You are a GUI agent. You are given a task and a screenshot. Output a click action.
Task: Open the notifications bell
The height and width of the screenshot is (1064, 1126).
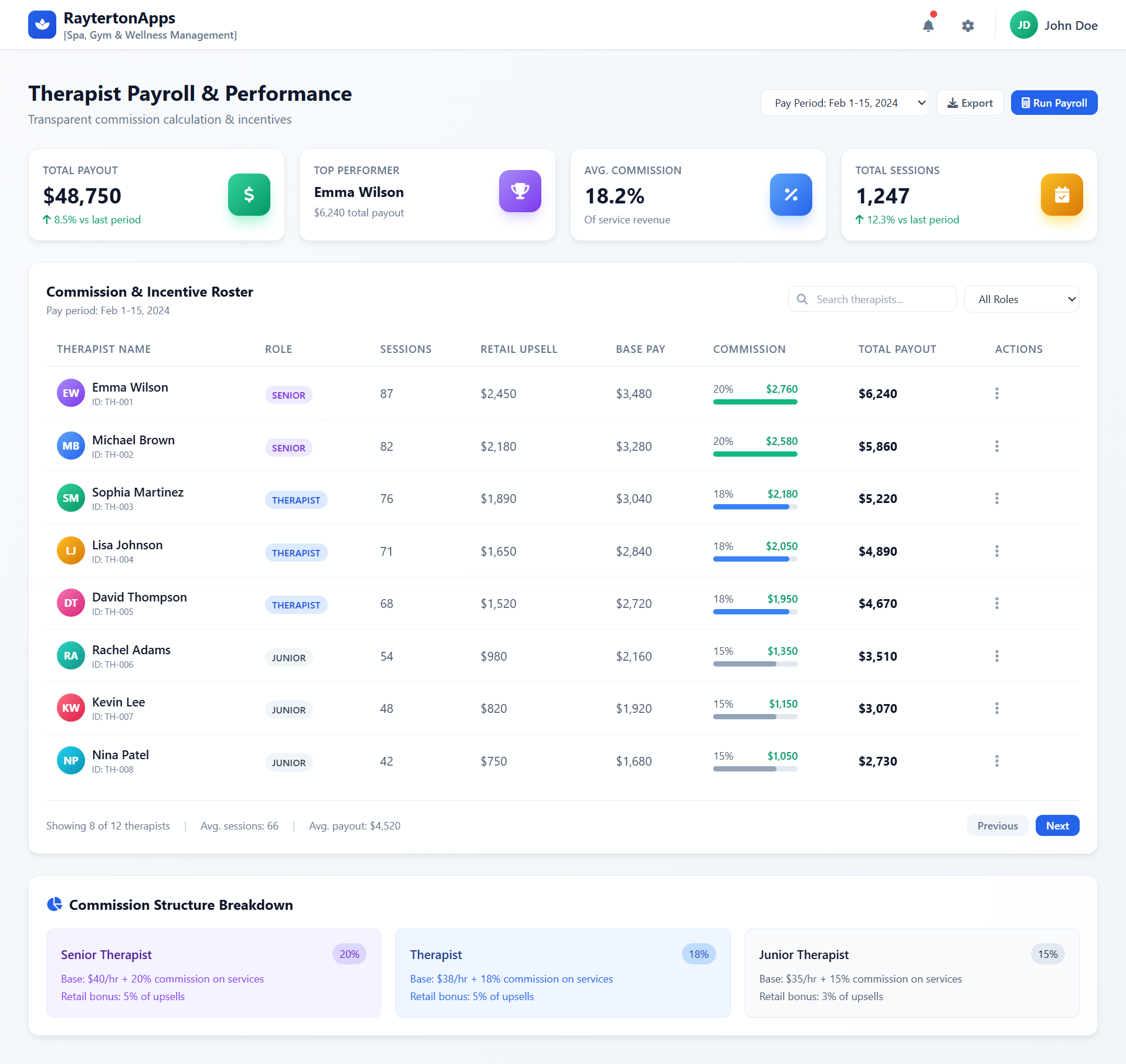(928, 26)
